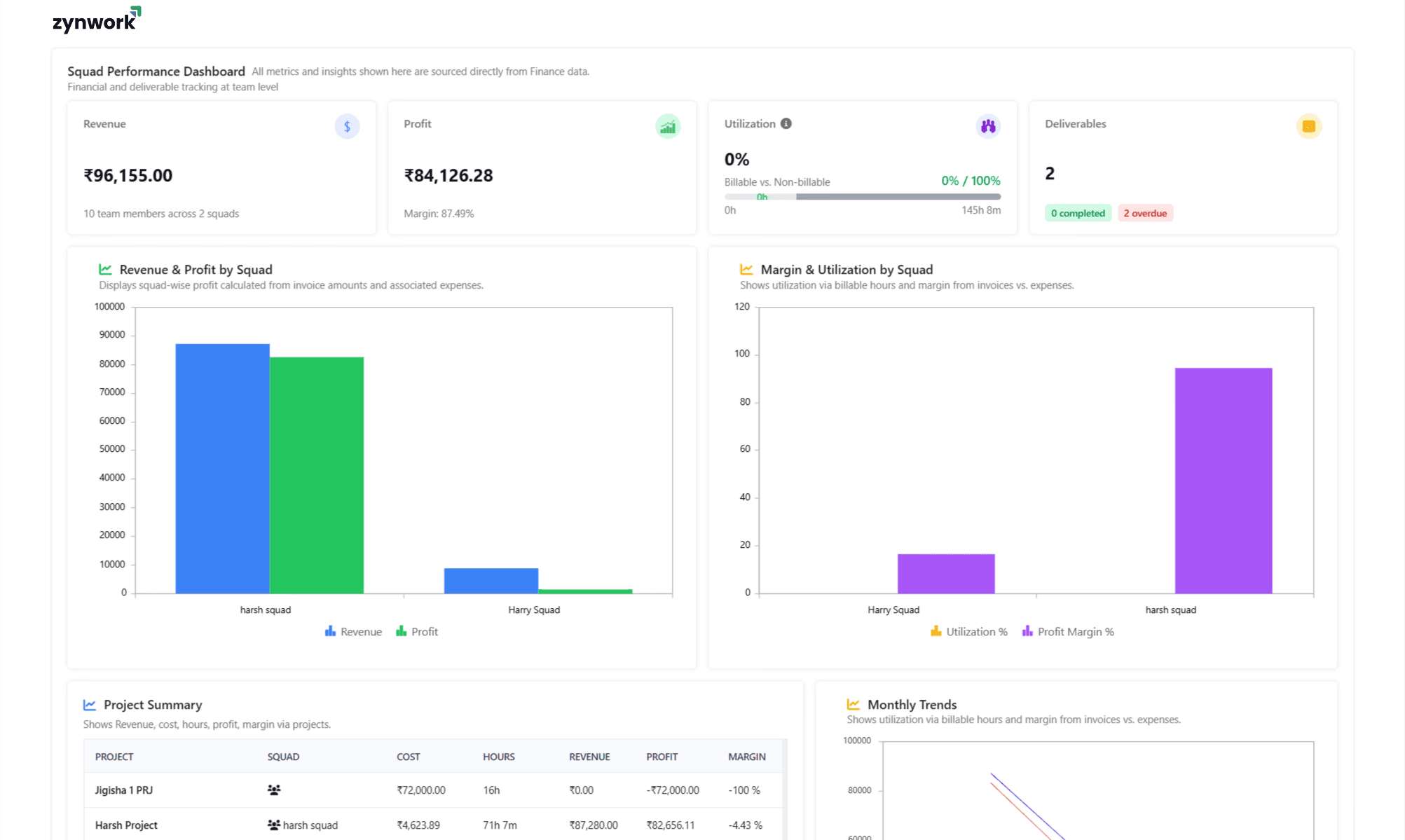The height and width of the screenshot is (840, 1405).
Task: Click the Revenue dollar icon
Action: (x=347, y=127)
